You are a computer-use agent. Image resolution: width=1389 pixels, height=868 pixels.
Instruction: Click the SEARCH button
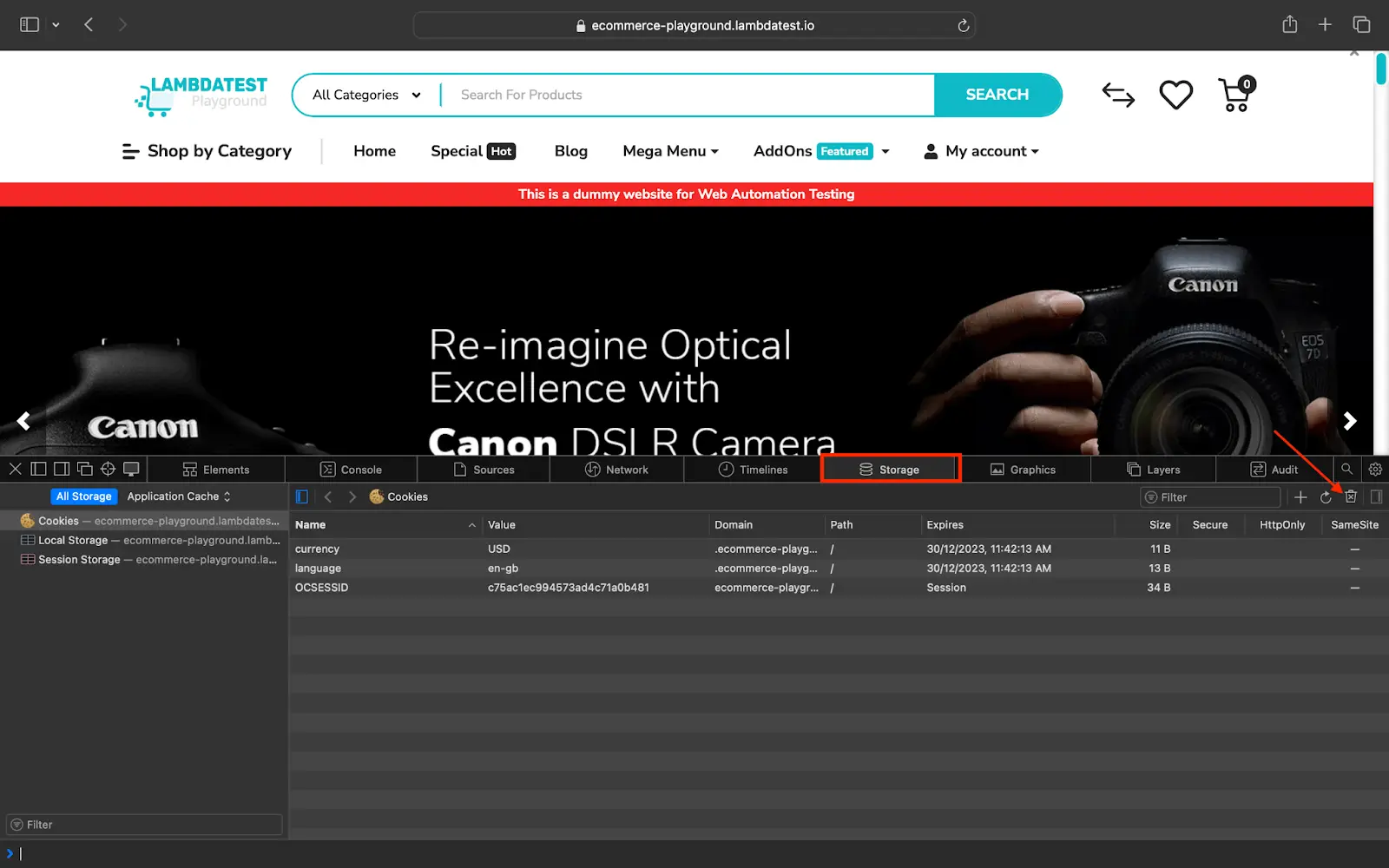coord(997,95)
